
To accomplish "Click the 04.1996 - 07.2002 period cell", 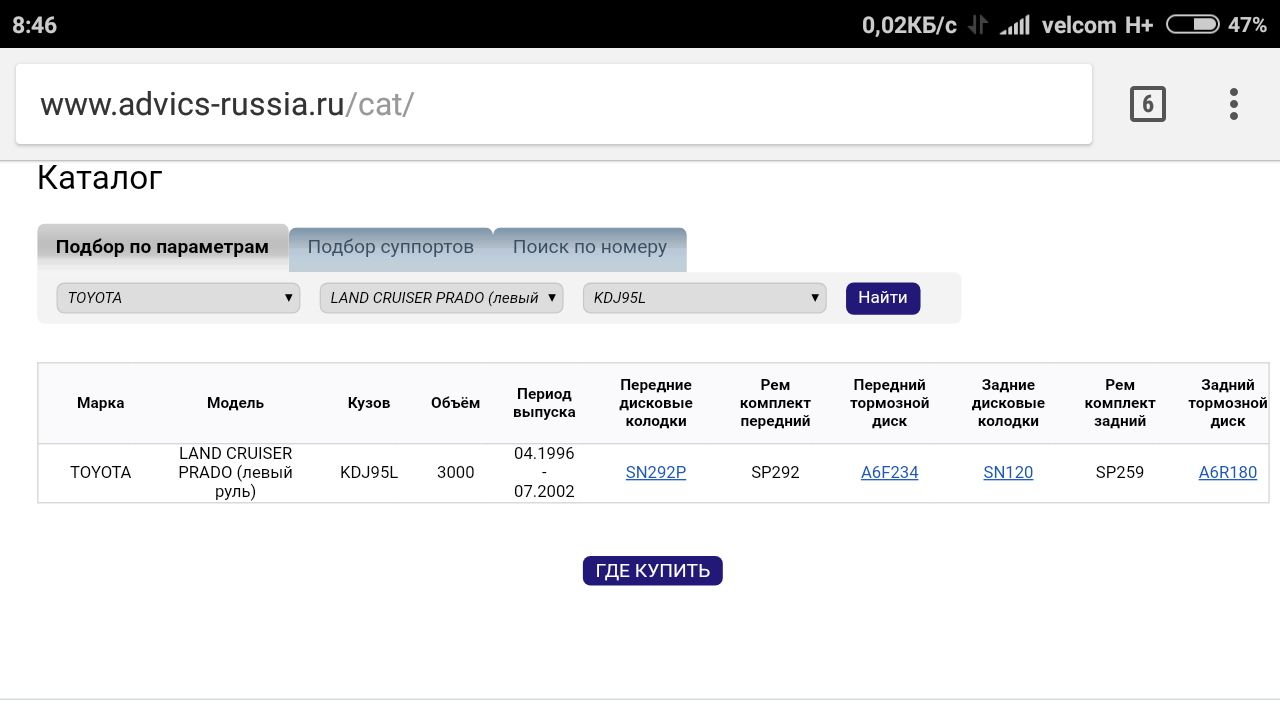I will (544, 473).
